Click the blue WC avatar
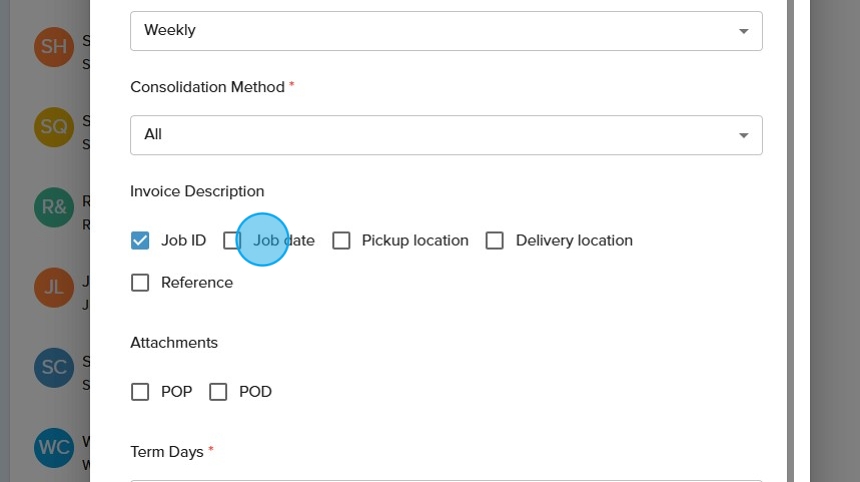860x482 pixels. pyautogui.click(x=52, y=447)
